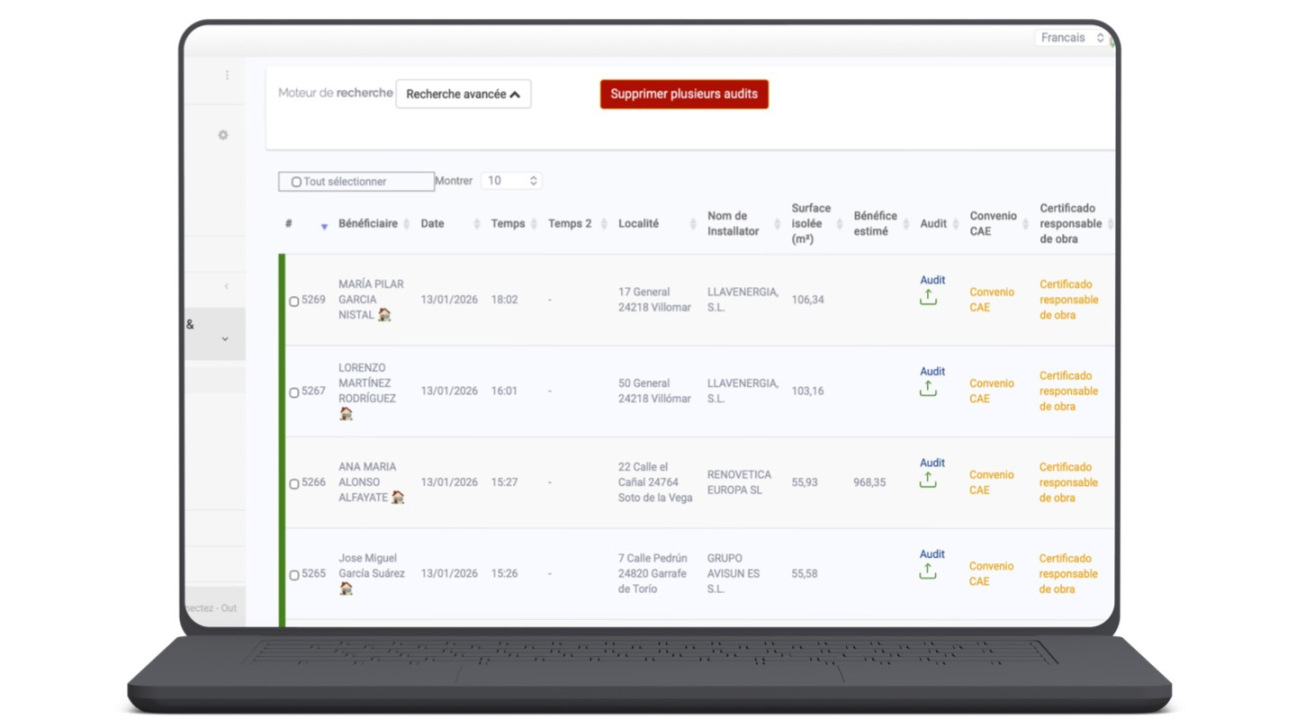The width and height of the screenshot is (1296, 728).
Task: Tick the checkbox for audit 5269
Action: click(294, 301)
